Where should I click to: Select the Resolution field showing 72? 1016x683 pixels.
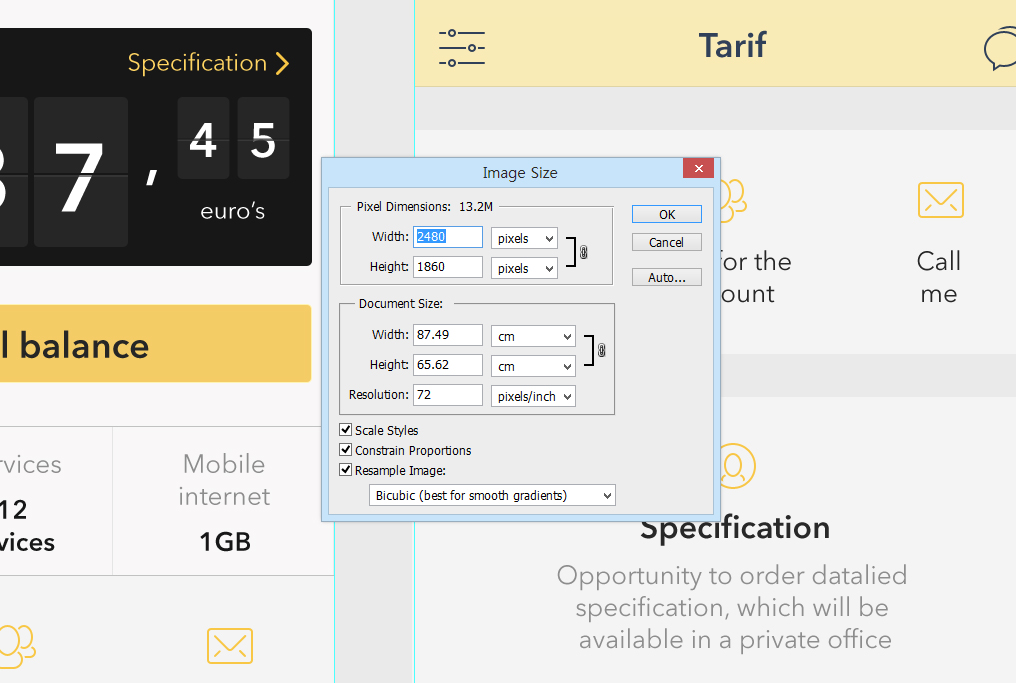point(448,395)
